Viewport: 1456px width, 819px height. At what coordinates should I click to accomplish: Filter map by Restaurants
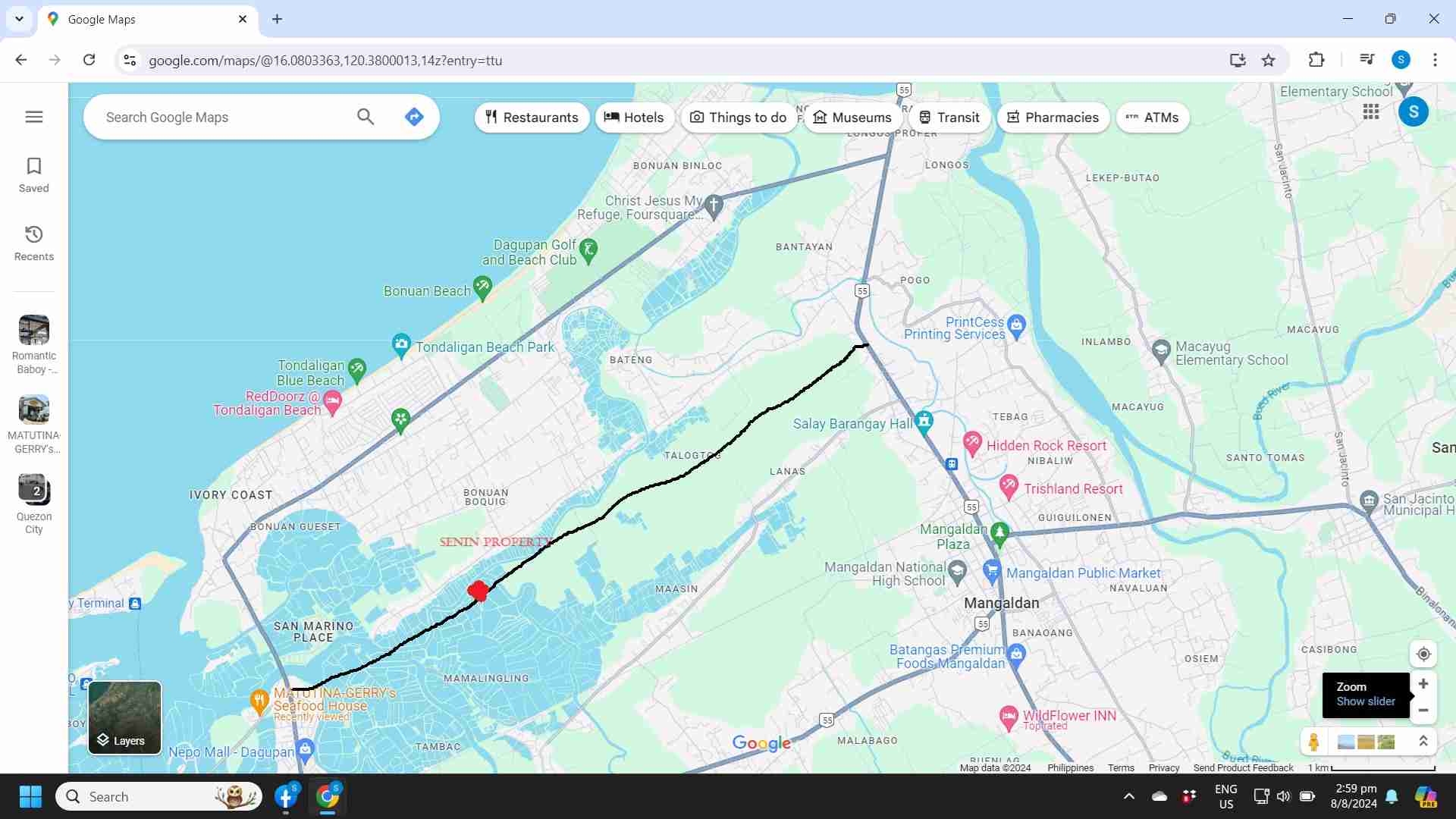tap(532, 118)
